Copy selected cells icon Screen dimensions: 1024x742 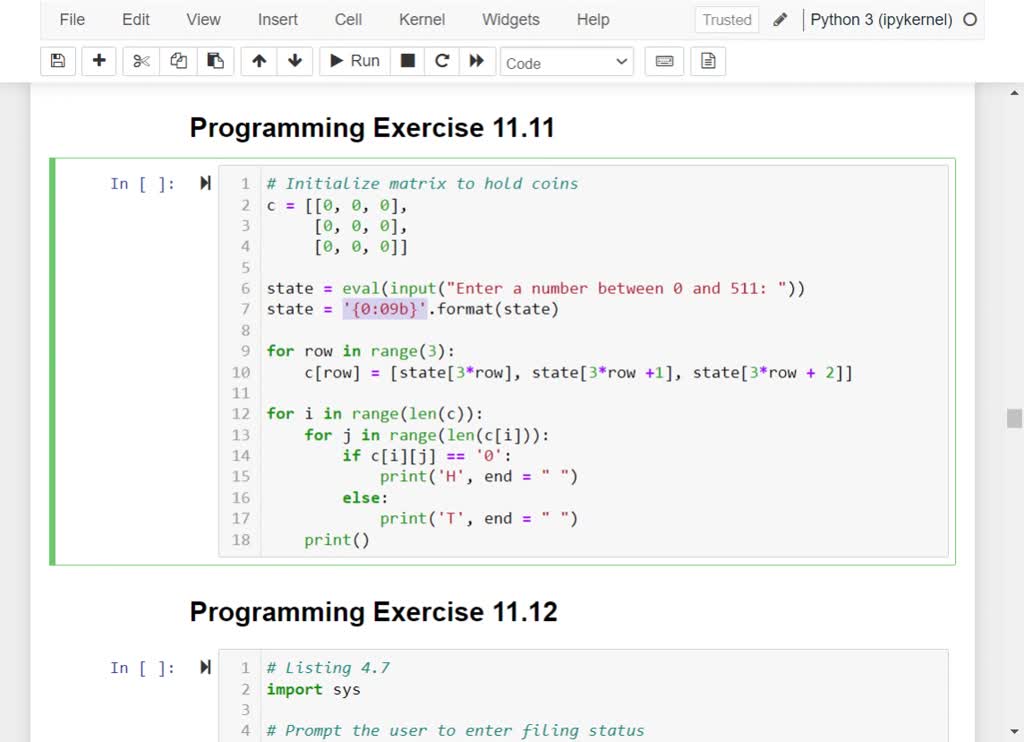click(178, 61)
